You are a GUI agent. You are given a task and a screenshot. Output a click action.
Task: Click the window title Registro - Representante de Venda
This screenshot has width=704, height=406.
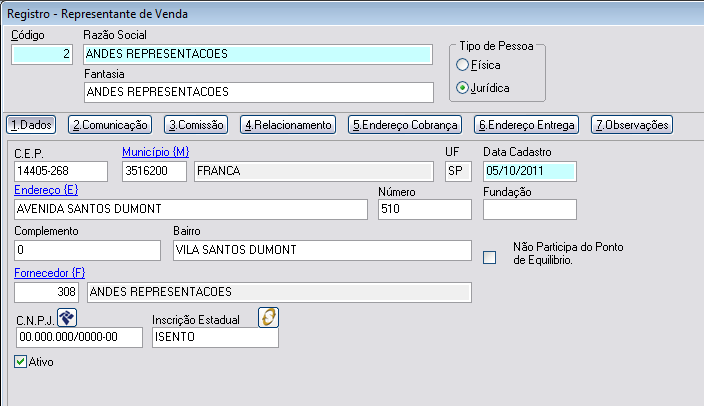pos(97,14)
